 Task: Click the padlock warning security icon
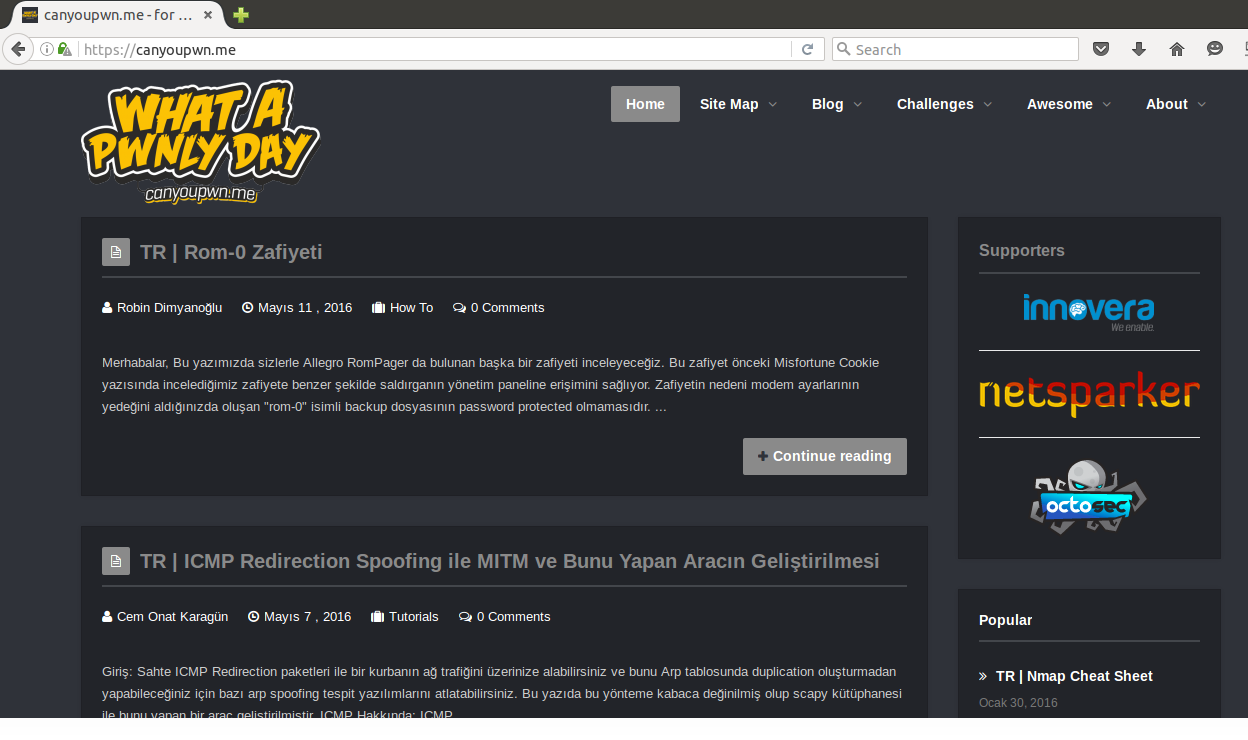65,49
